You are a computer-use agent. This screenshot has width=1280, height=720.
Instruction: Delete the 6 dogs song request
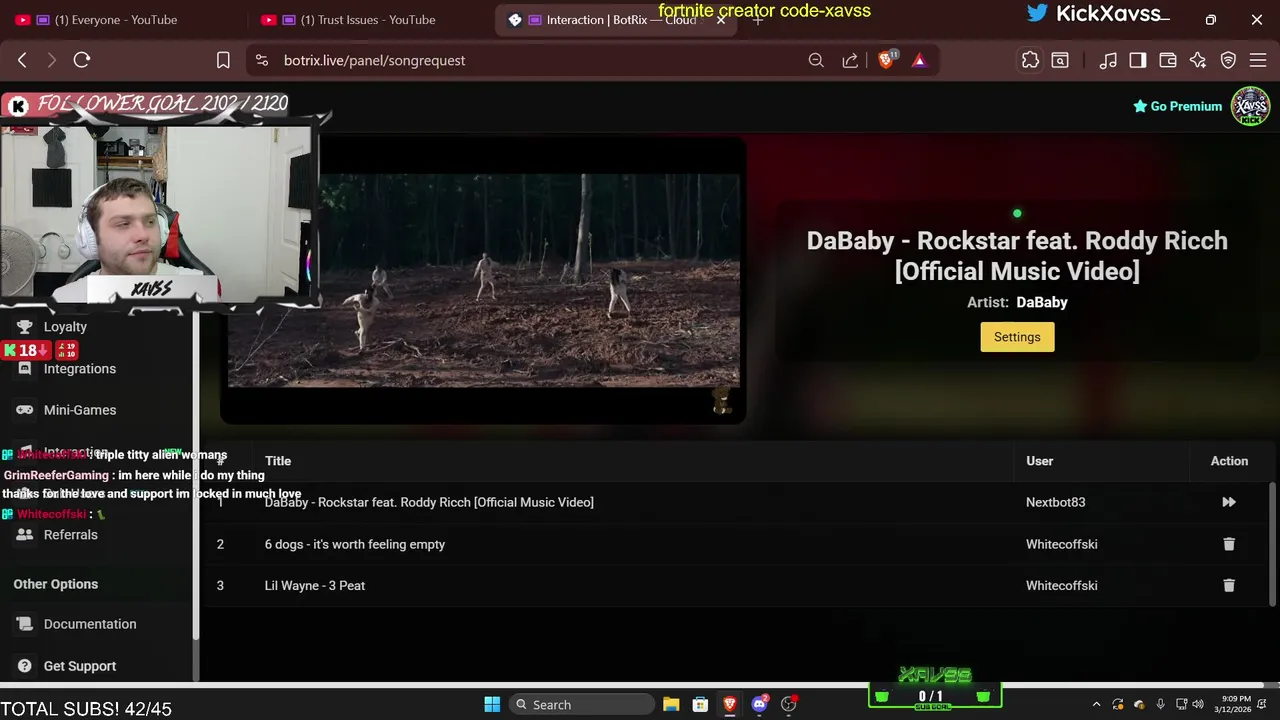coord(1229,544)
